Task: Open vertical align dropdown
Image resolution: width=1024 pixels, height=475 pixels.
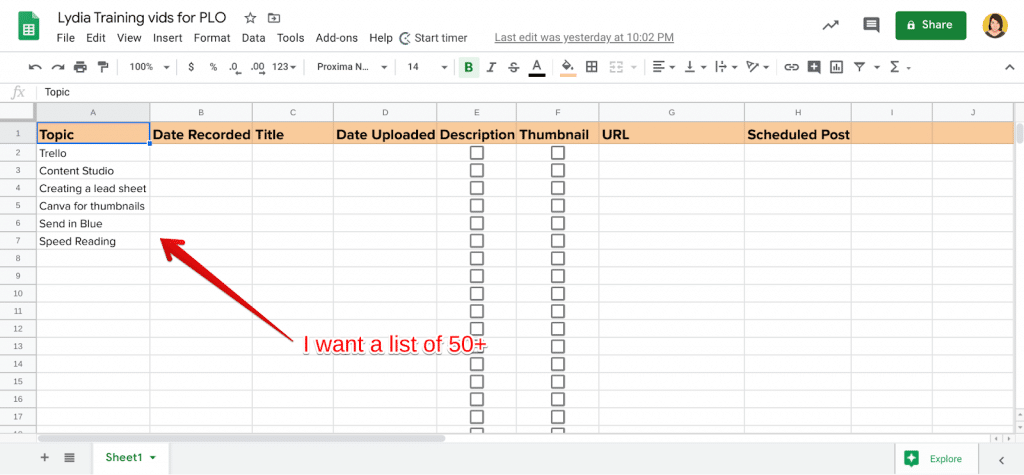Action: pos(695,67)
